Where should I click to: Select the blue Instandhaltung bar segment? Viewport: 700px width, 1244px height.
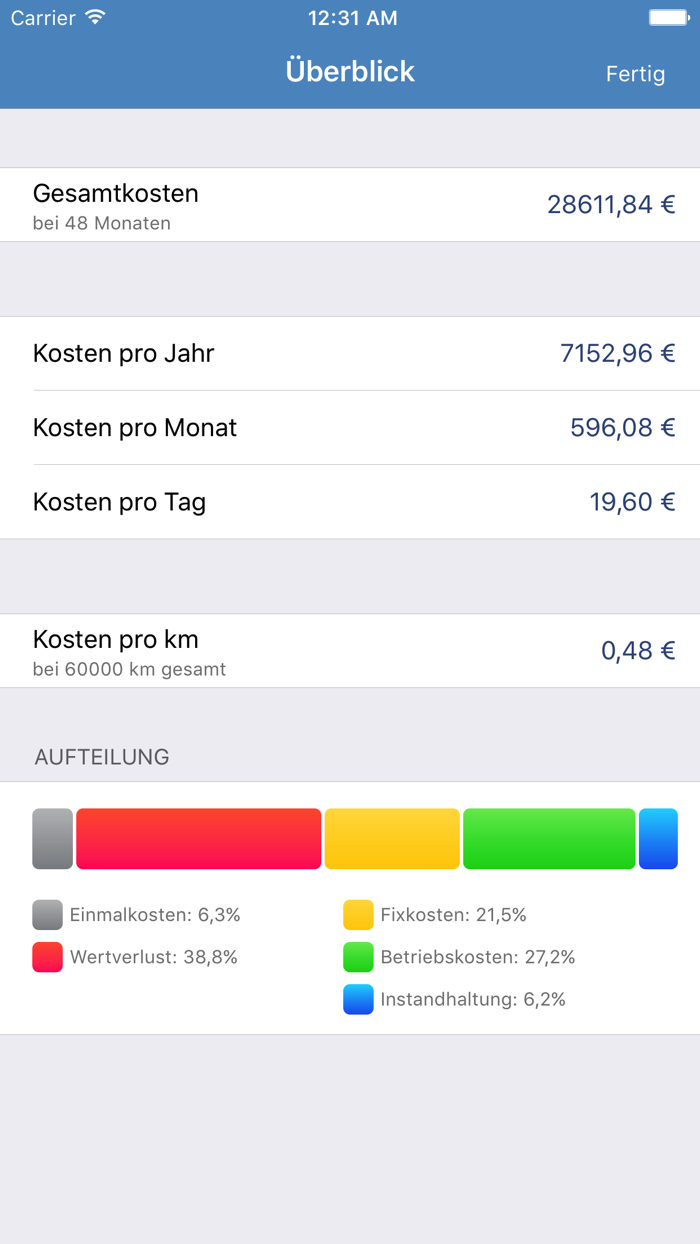tap(658, 838)
